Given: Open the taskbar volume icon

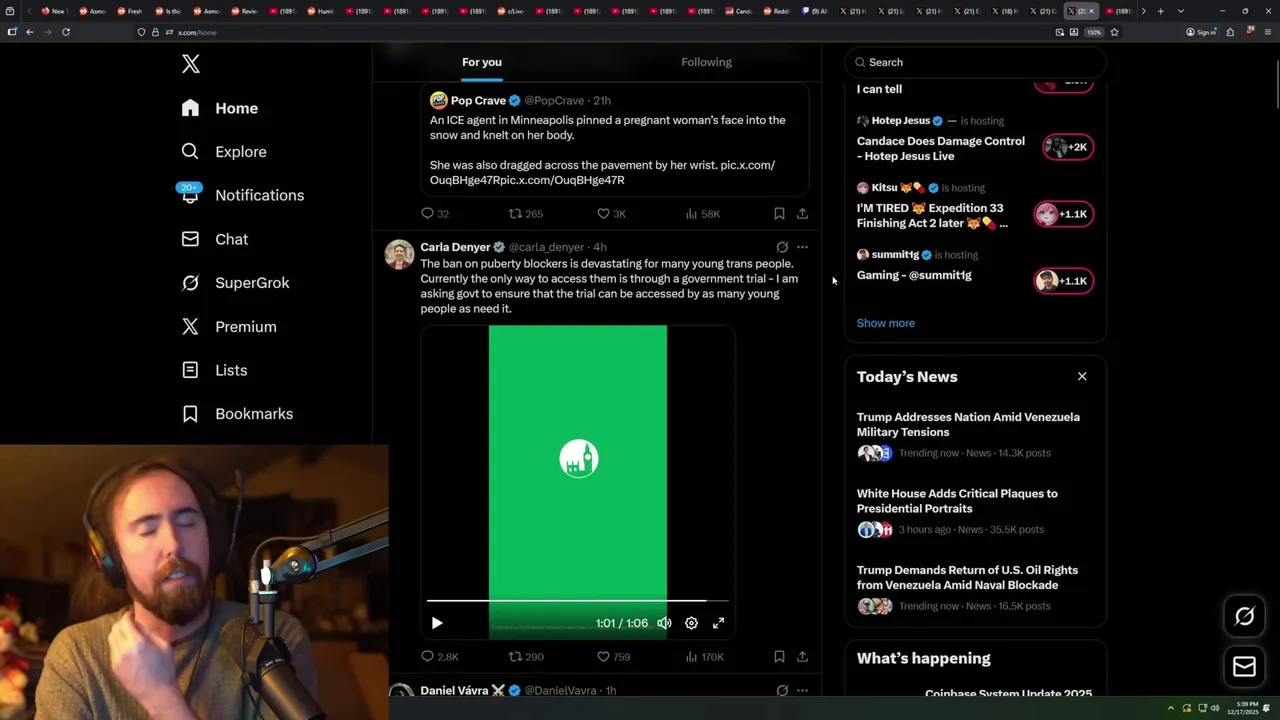Looking at the screenshot, I should click(x=1216, y=708).
